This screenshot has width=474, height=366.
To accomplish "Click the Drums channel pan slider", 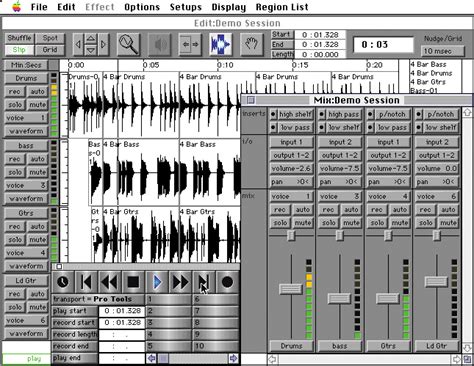I will click(x=291, y=236).
